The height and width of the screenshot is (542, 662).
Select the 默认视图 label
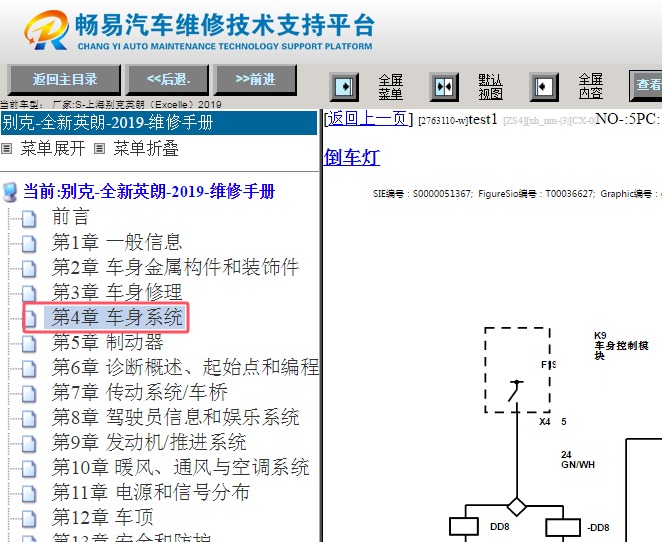click(490, 87)
